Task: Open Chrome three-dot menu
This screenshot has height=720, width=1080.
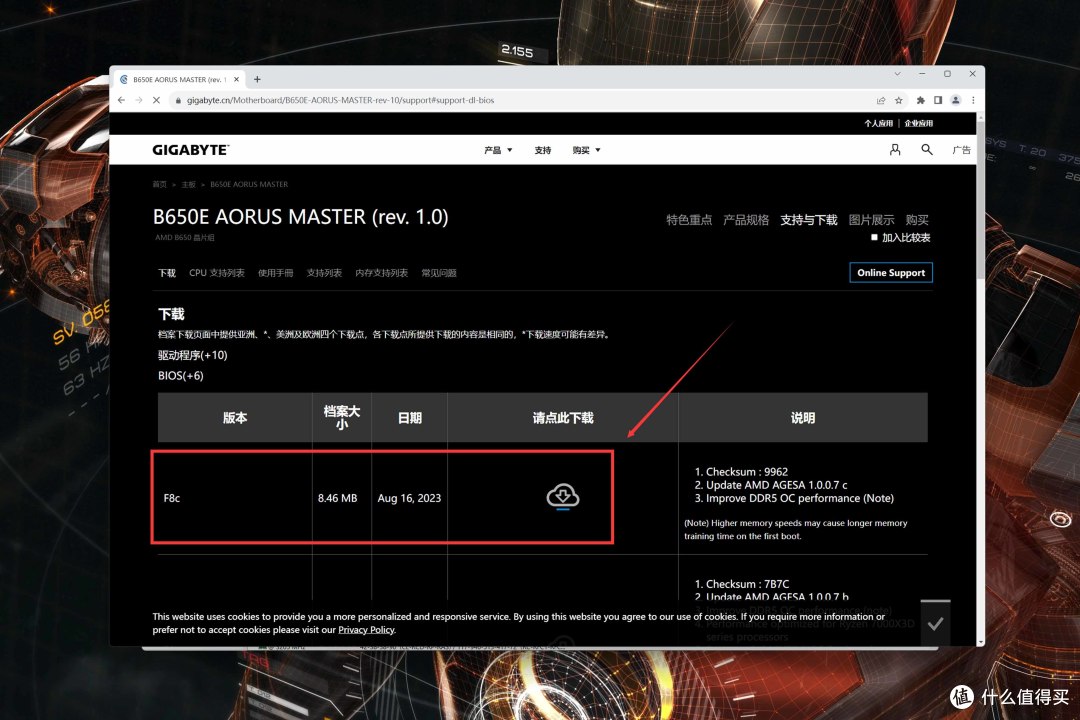Action: point(973,100)
